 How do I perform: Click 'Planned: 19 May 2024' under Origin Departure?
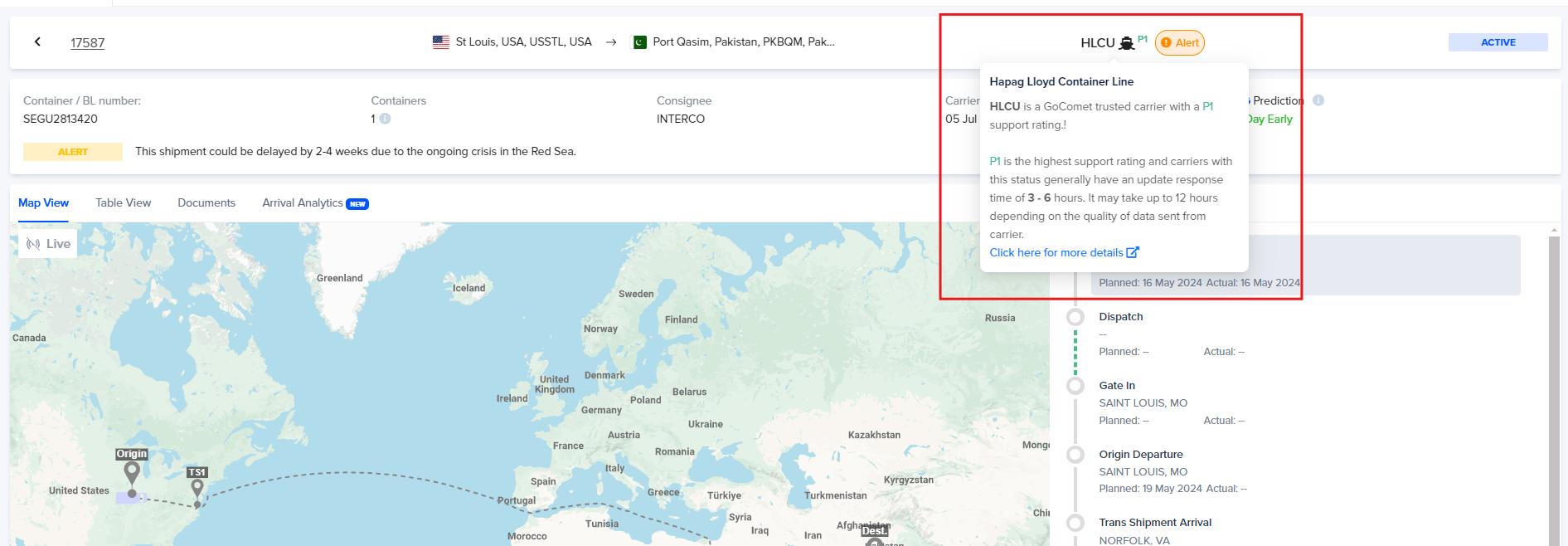(x=1150, y=489)
